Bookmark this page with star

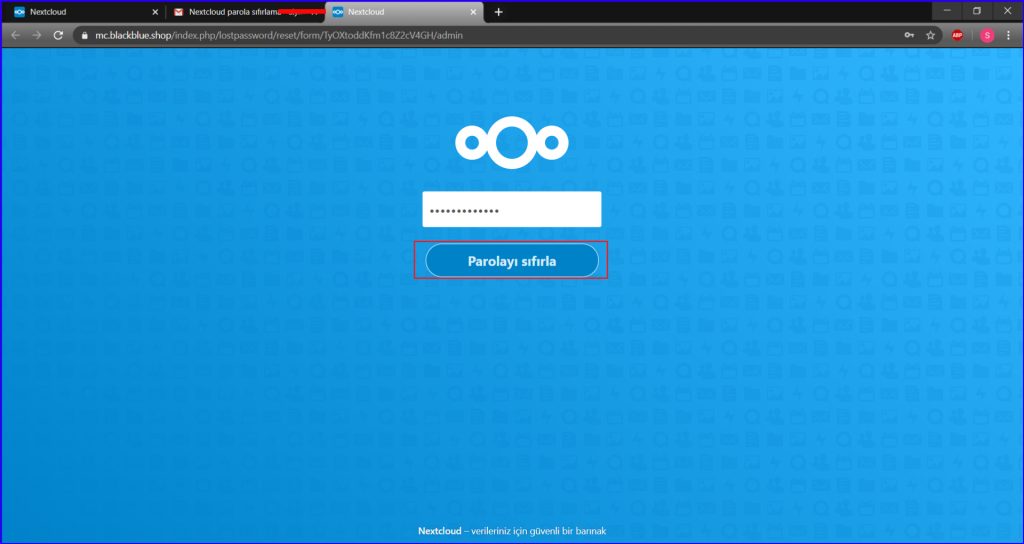click(x=931, y=35)
